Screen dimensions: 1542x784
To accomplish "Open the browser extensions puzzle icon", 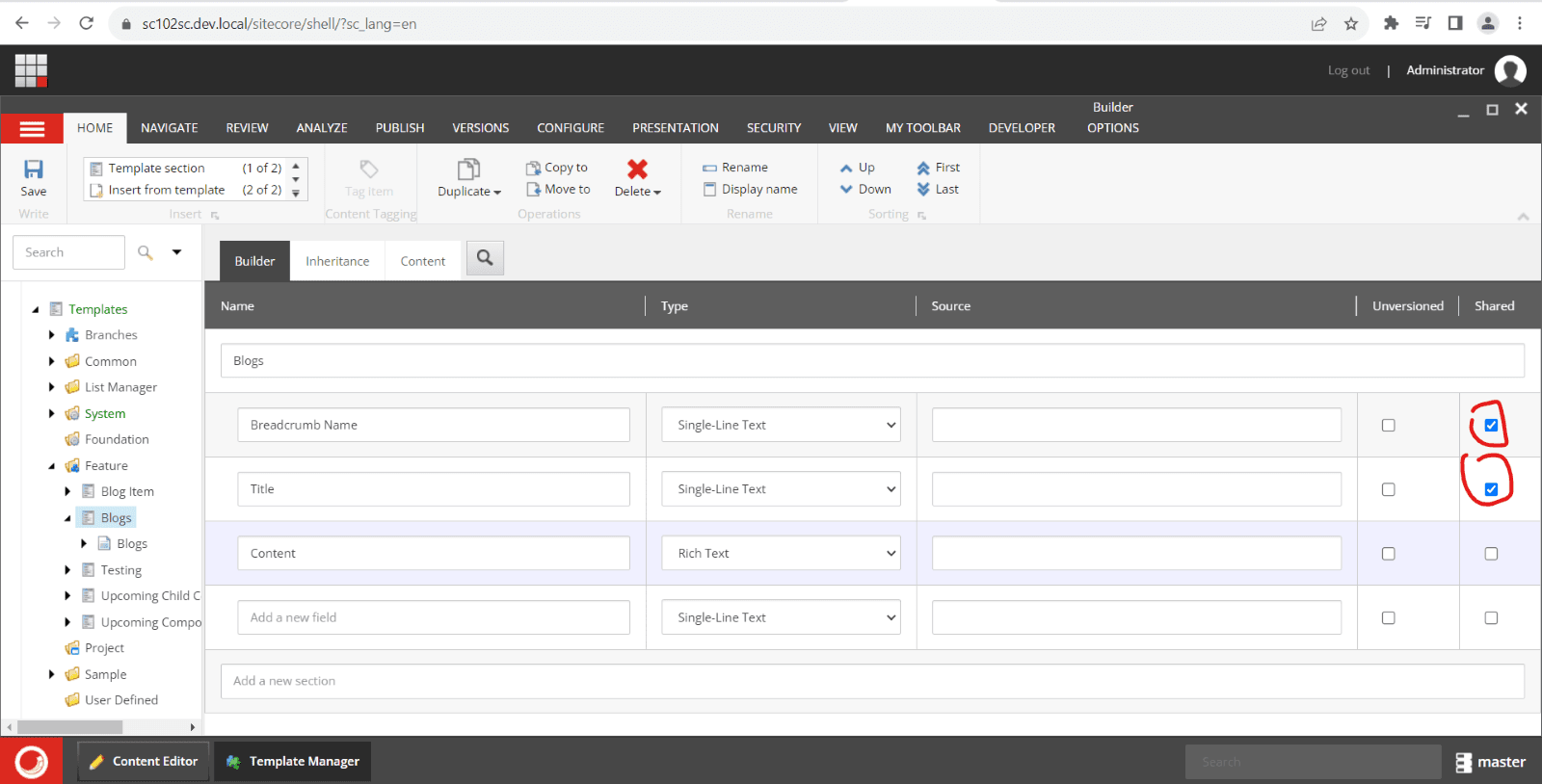I will pos(1391,23).
